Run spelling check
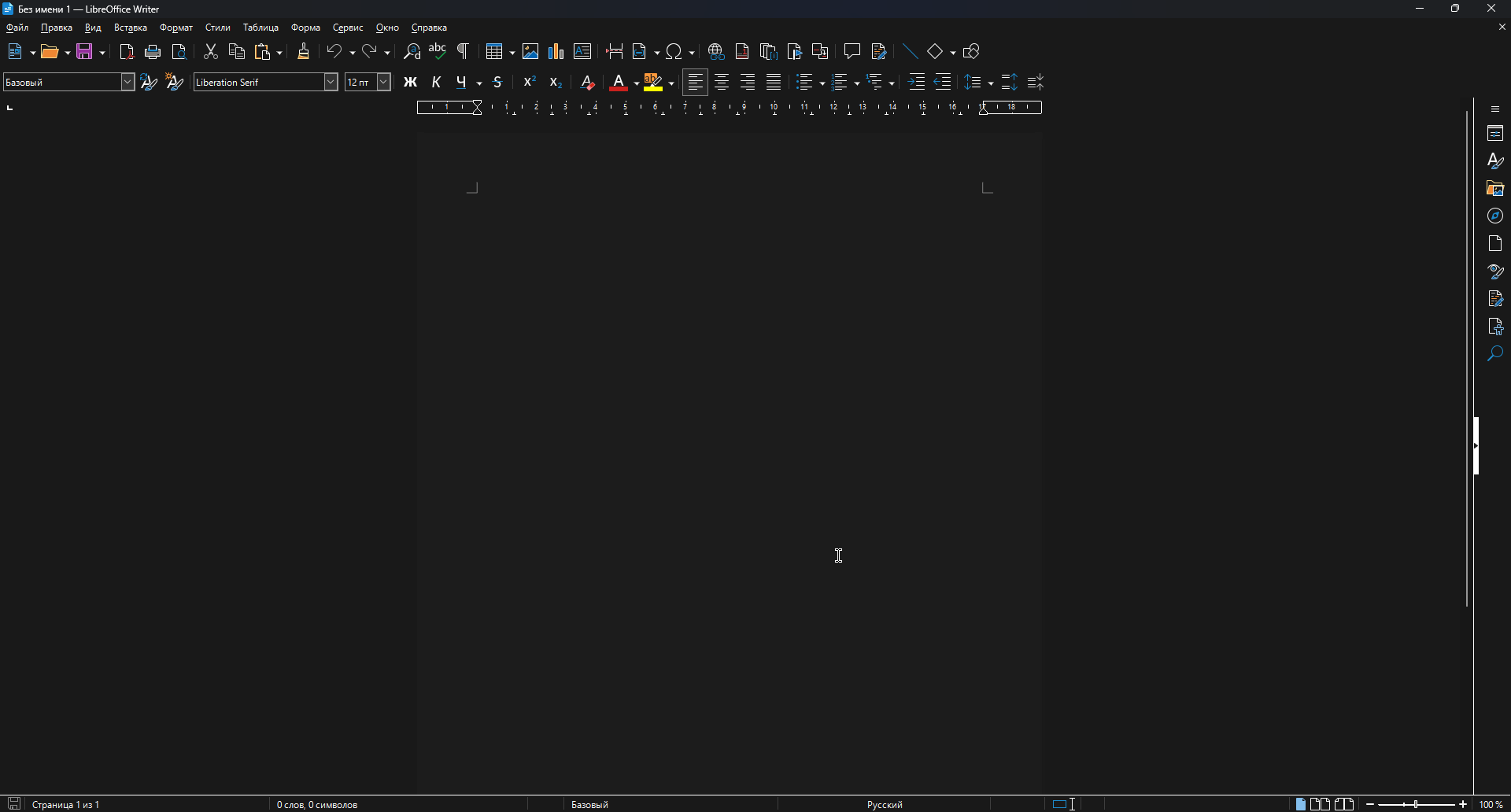Screen dimensions: 1511x812 tap(438, 52)
